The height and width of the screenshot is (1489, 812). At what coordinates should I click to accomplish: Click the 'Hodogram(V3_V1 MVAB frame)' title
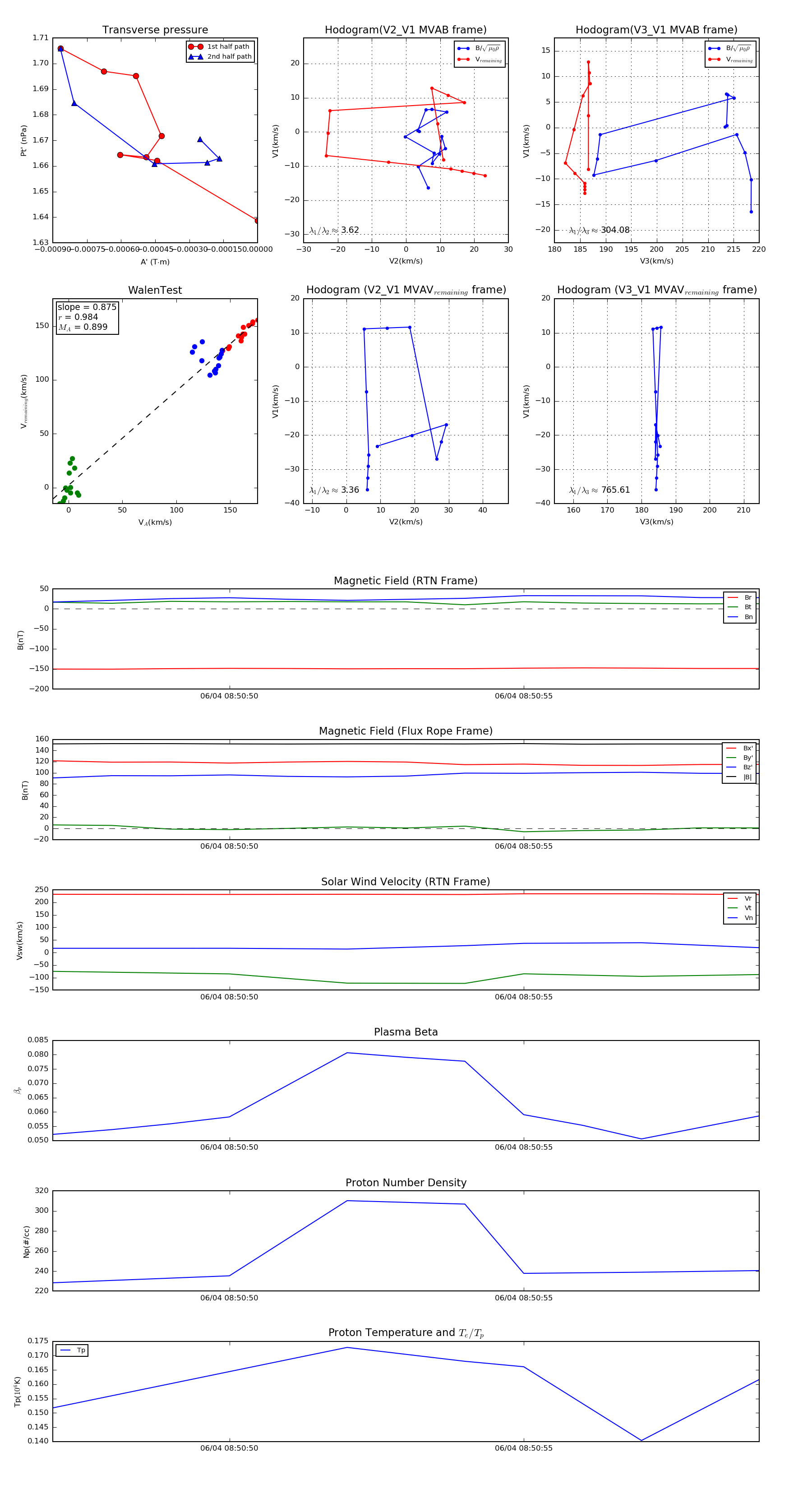coord(656,30)
